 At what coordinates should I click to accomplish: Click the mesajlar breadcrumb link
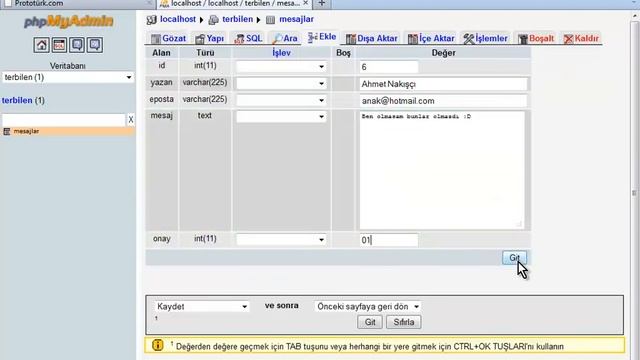(x=296, y=19)
